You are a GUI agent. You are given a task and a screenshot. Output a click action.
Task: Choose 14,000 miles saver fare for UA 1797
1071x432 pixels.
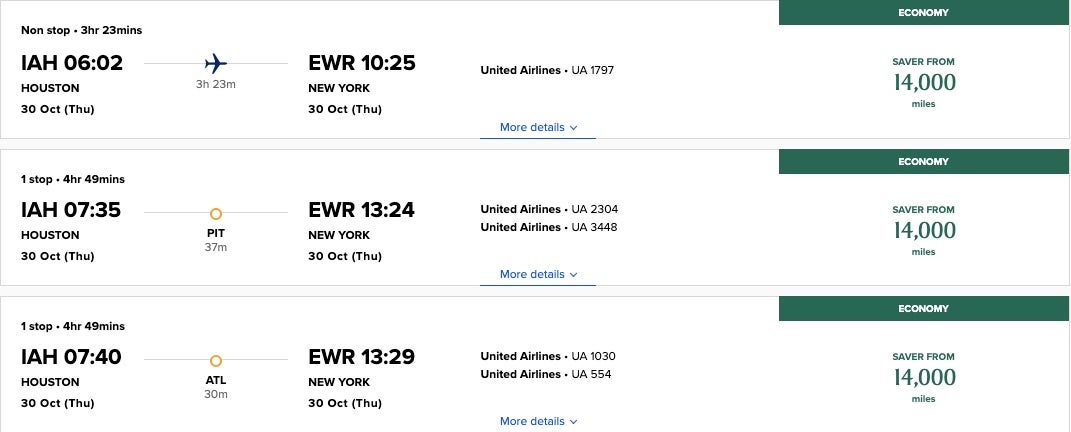tap(924, 82)
